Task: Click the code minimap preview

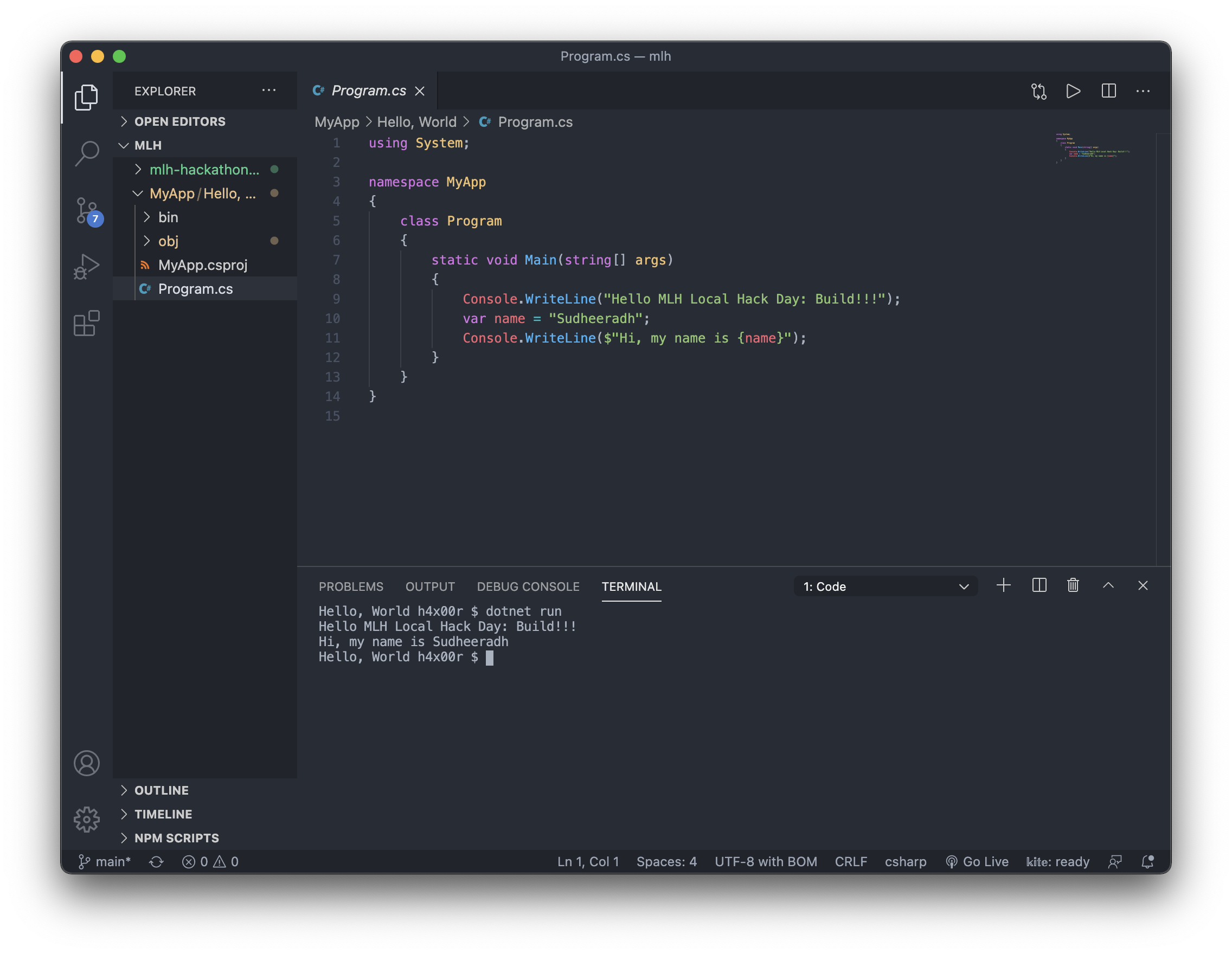Action: [1092, 149]
